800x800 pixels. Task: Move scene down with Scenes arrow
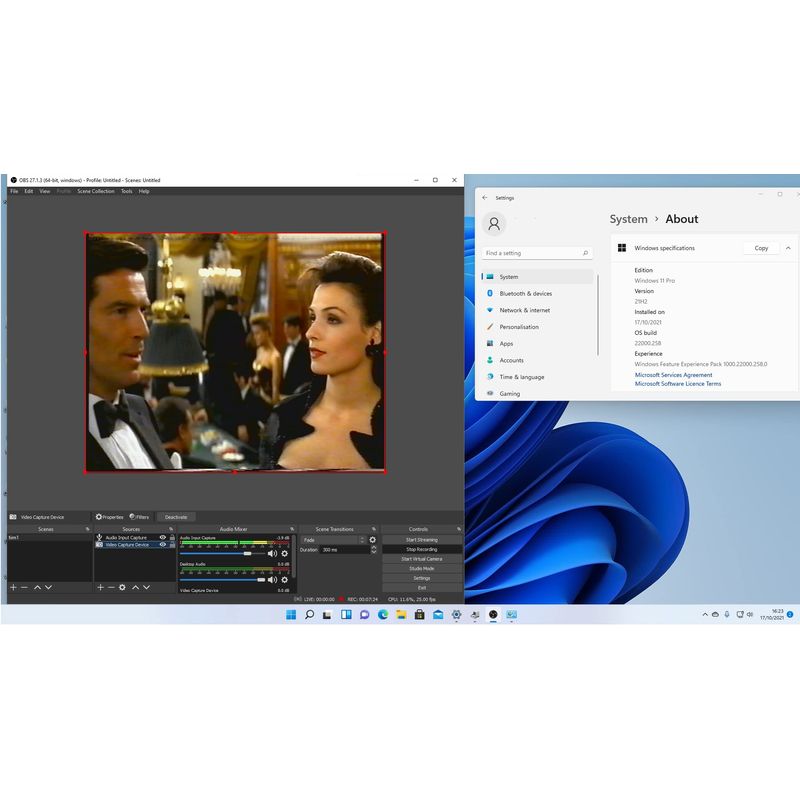tap(48, 587)
